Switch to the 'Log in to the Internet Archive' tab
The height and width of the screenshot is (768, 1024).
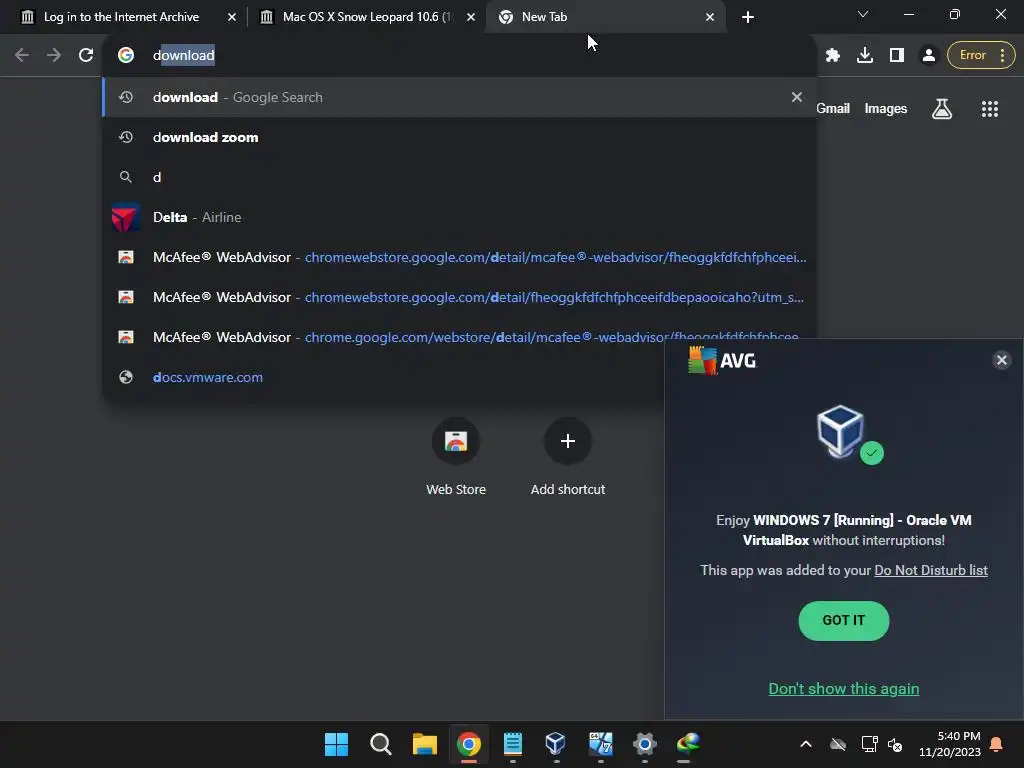[x=121, y=17]
